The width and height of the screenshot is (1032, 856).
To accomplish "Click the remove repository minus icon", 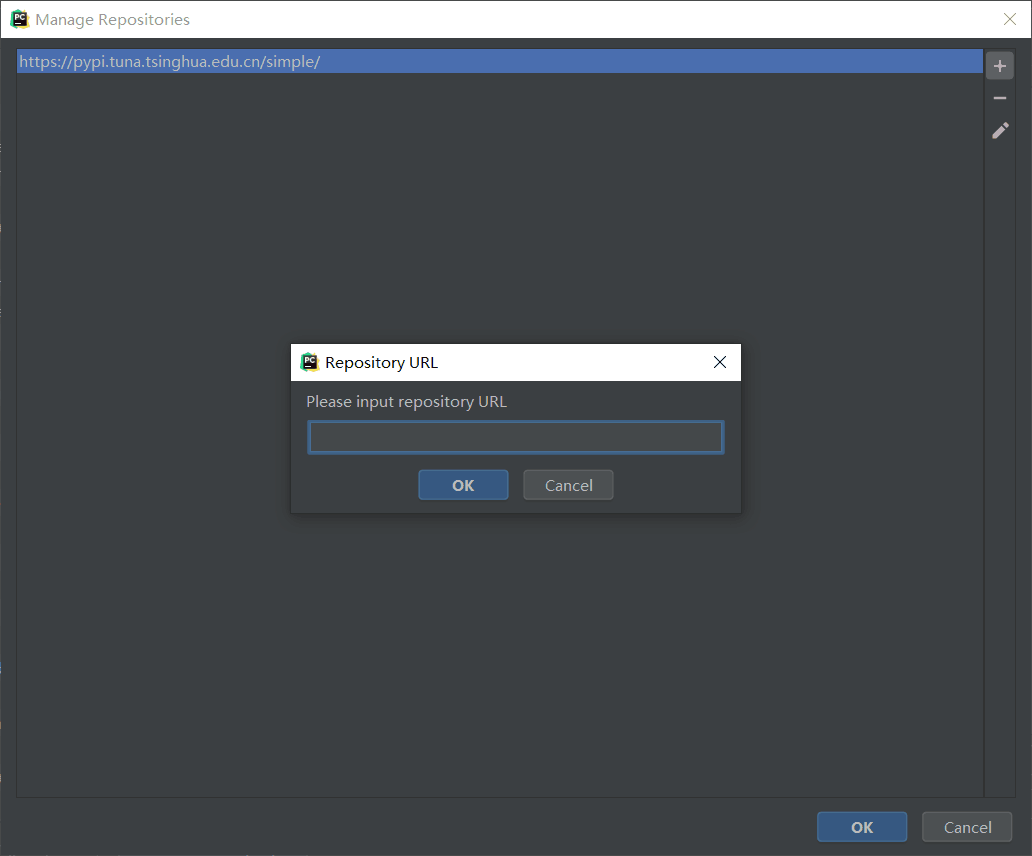I will point(1000,98).
